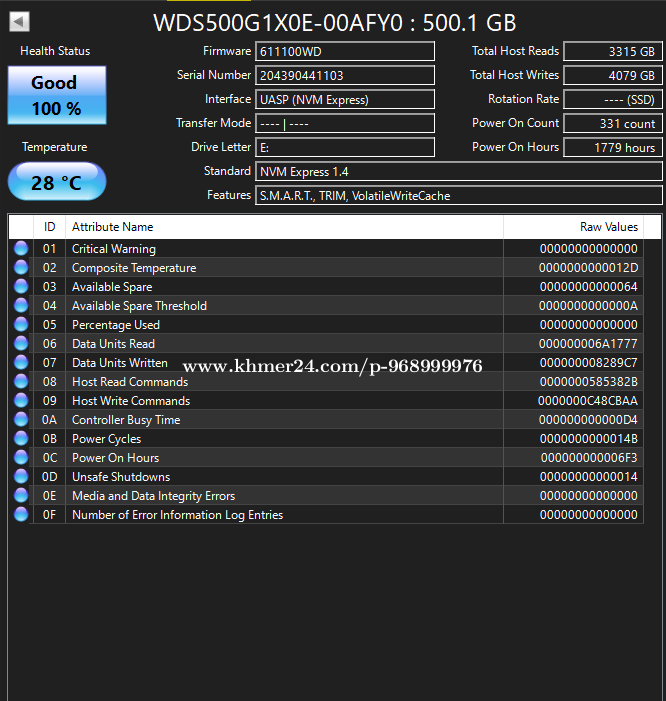
Task: Click the status orb for Host Write Commands
Action: tap(21, 400)
